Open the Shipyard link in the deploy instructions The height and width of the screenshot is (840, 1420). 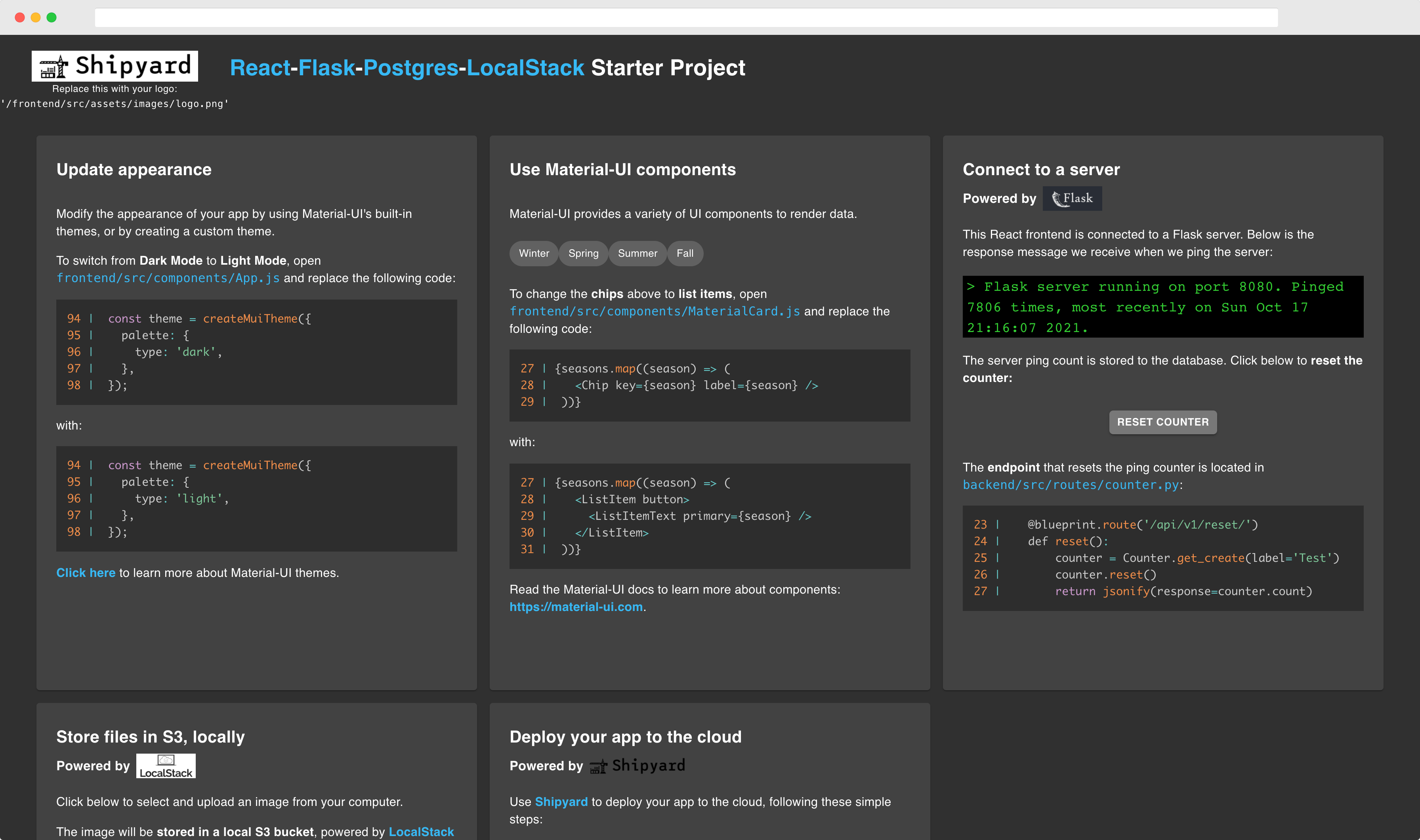click(x=561, y=802)
